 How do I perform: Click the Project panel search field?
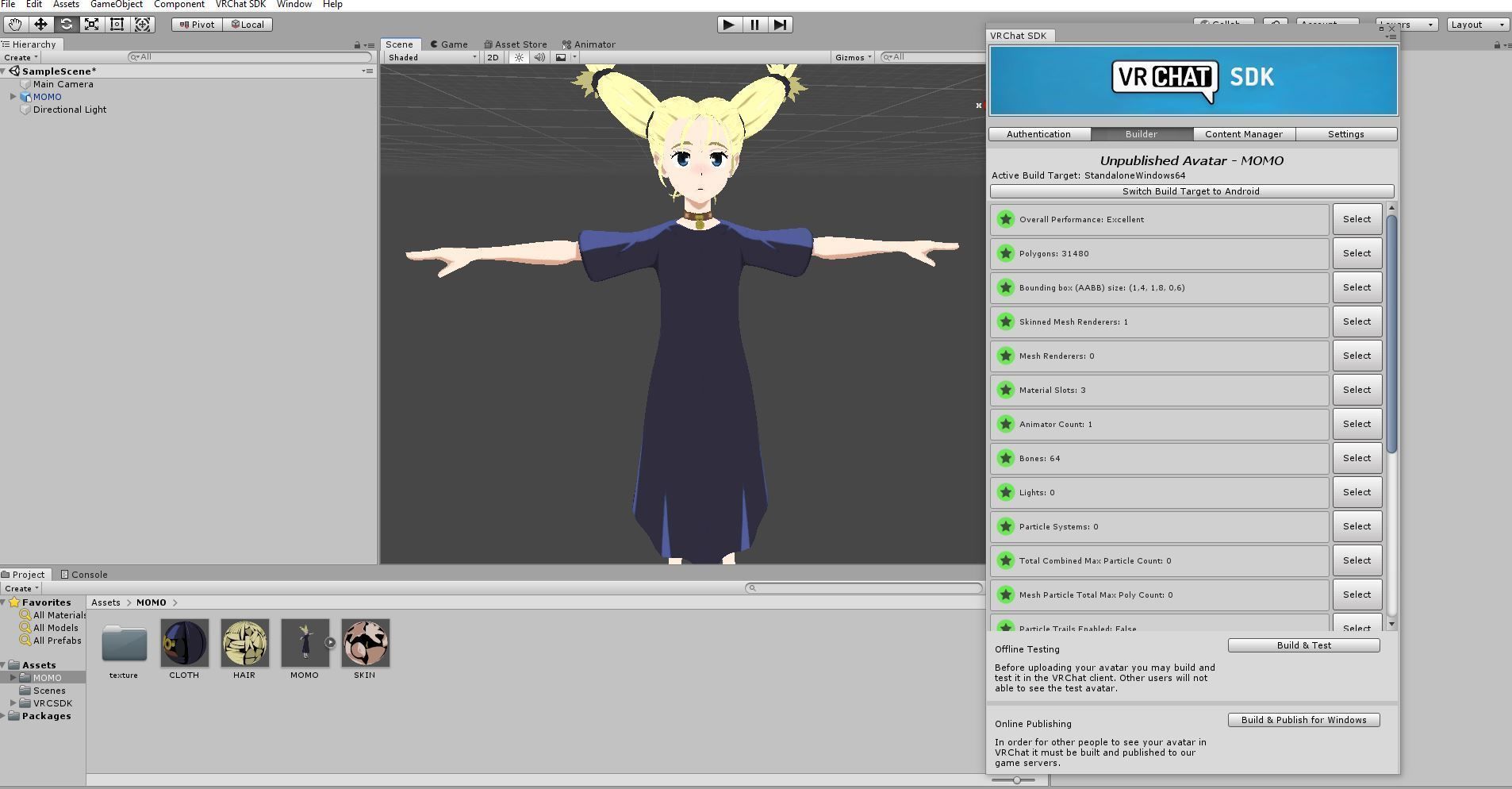point(864,588)
